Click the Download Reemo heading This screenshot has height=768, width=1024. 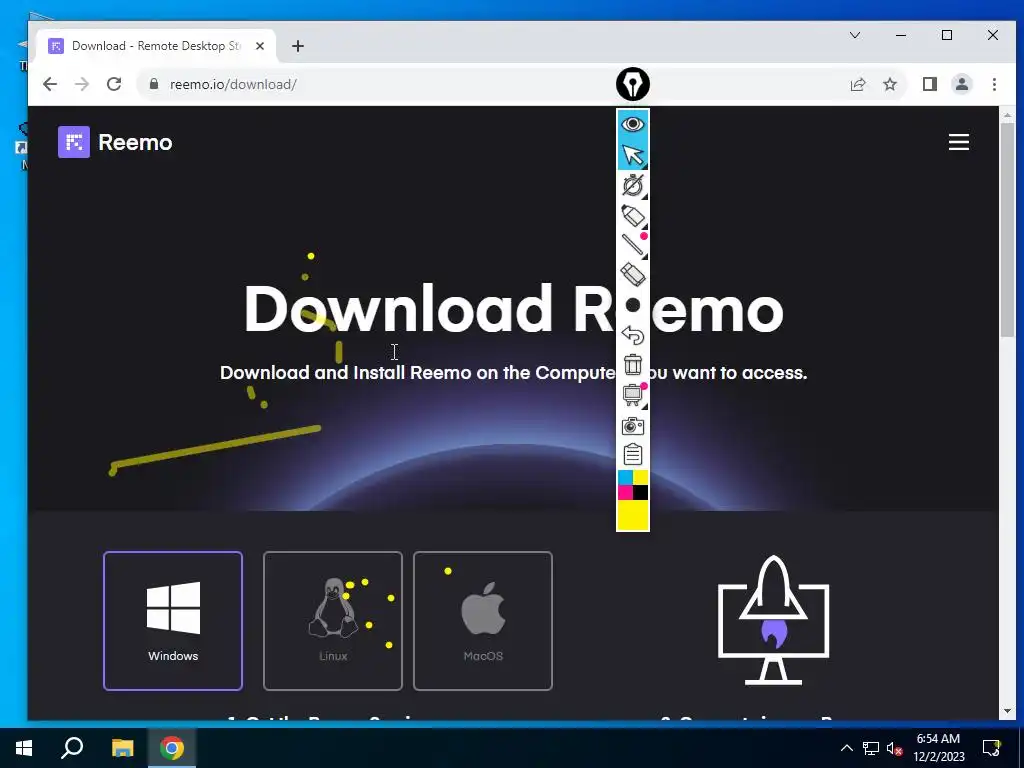pos(513,308)
